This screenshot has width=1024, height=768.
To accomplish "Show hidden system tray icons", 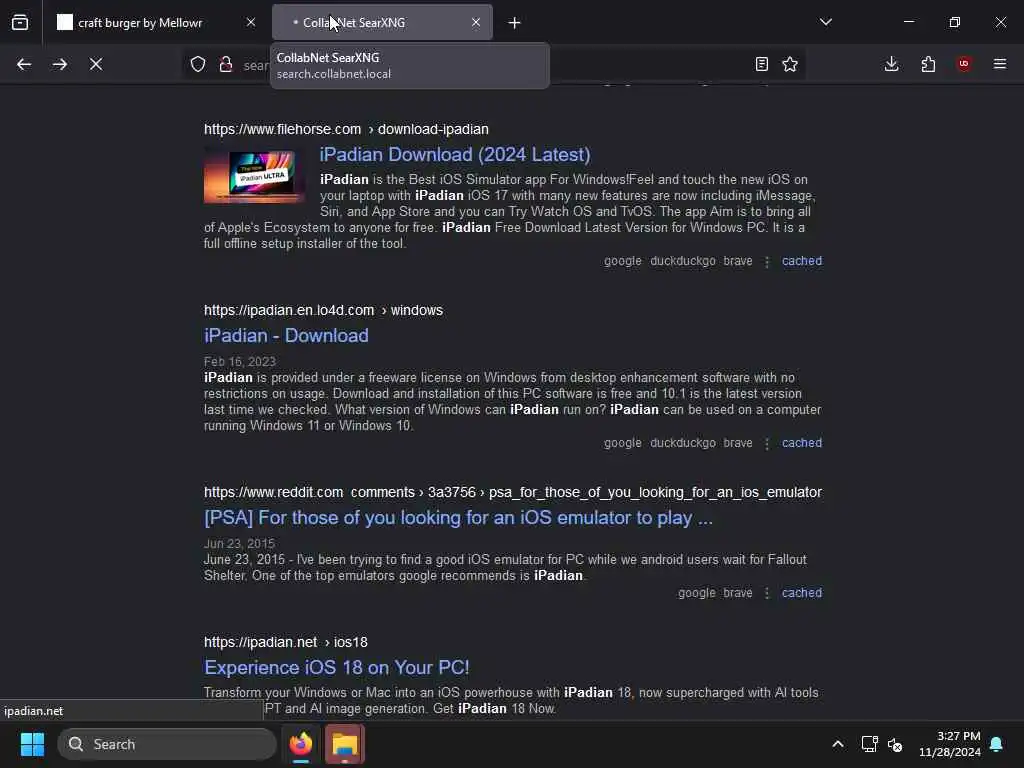I will coord(838,744).
